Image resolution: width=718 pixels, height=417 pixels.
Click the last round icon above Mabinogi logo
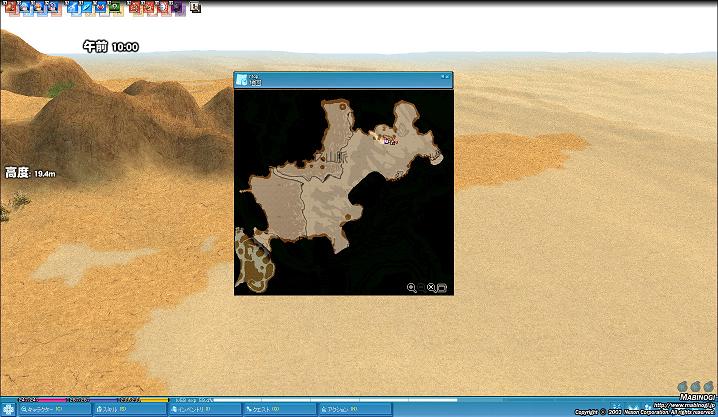point(708,386)
